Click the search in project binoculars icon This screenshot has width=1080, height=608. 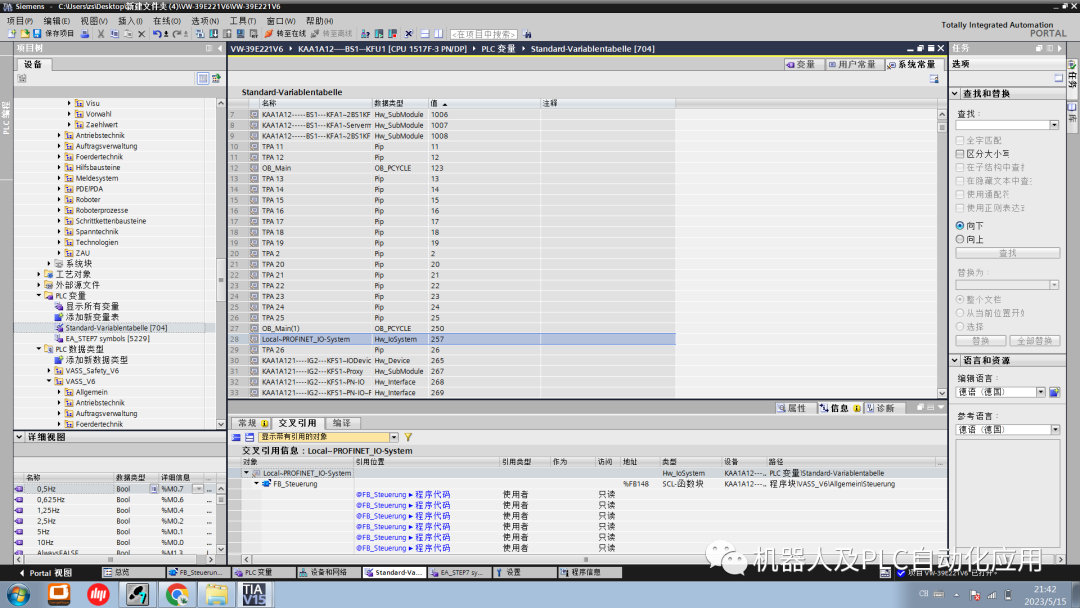click(x=527, y=34)
